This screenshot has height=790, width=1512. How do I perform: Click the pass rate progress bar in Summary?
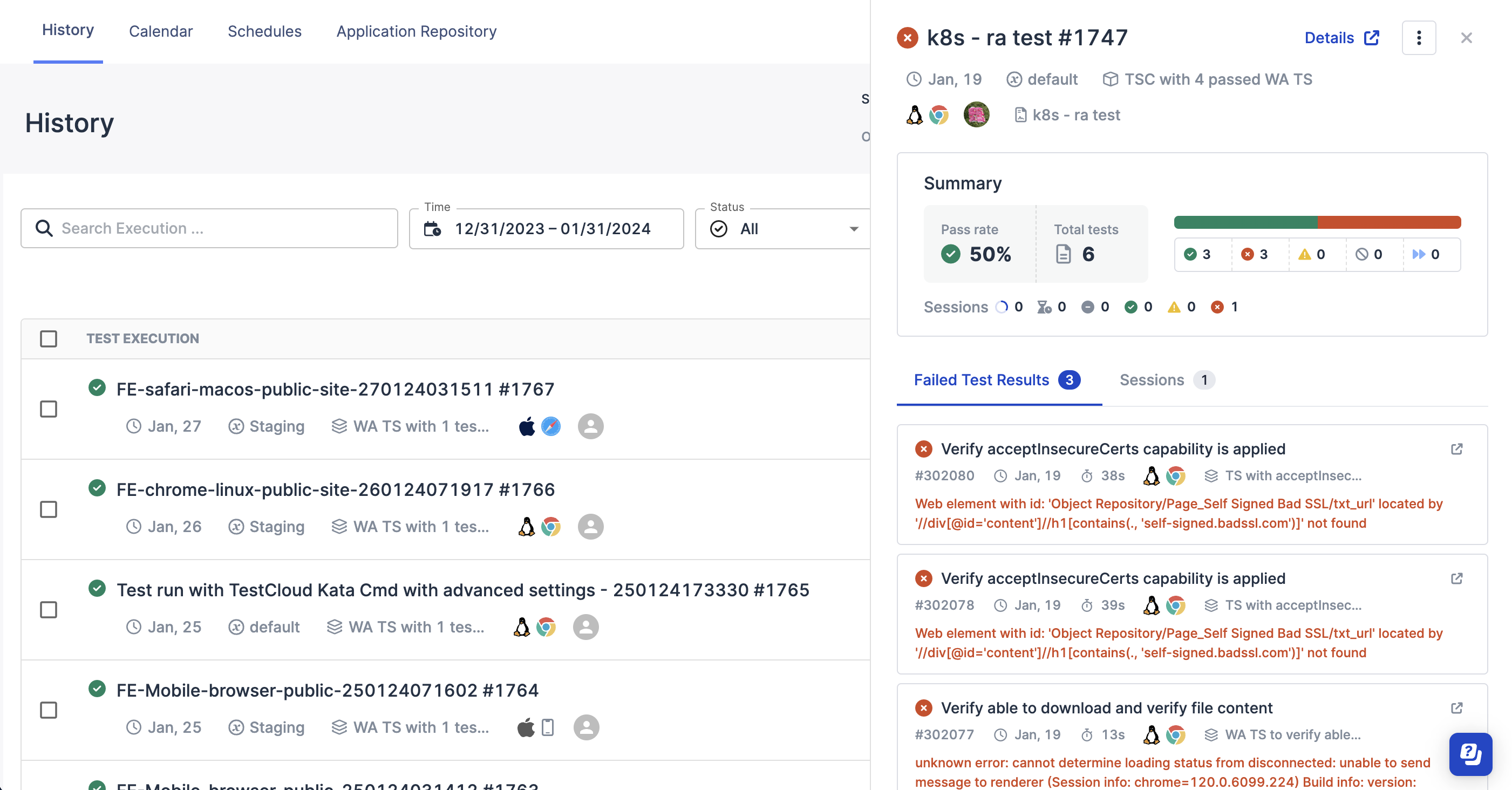click(x=1317, y=222)
